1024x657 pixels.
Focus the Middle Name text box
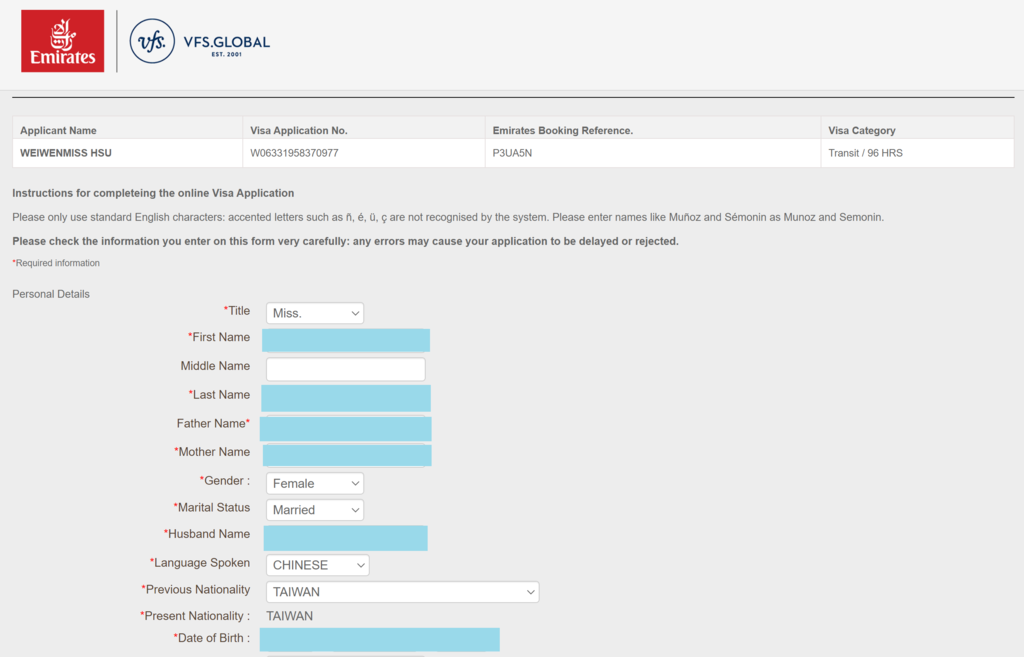pyautogui.click(x=346, y=369)
